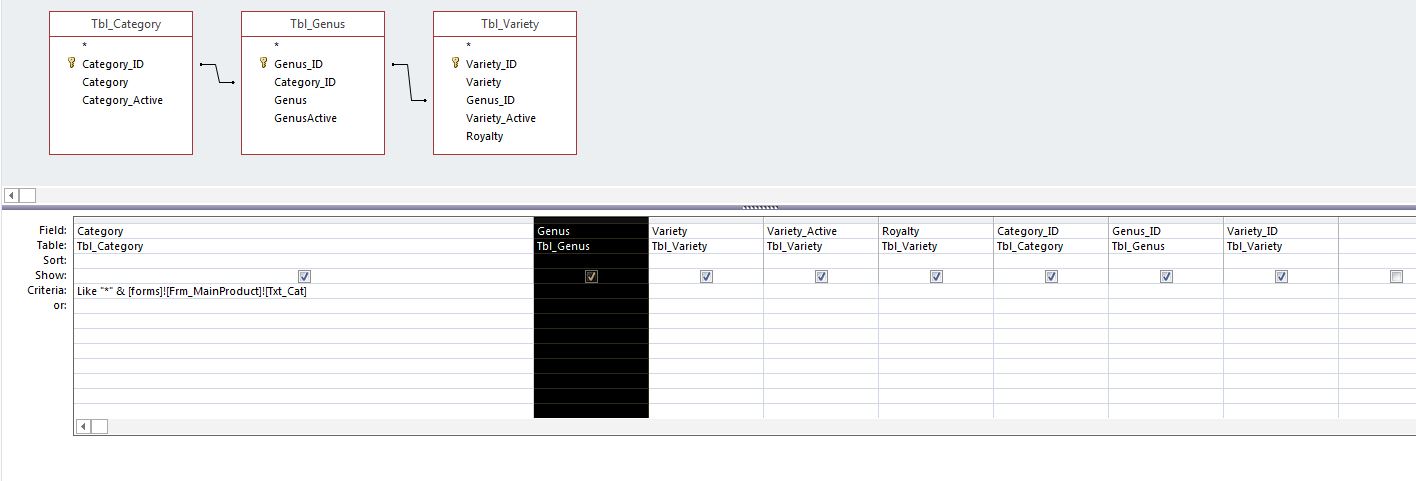Screen dimensions: 1416x481
Task: Uncheck Show box for Genus_ID column
Action: 1166,276
